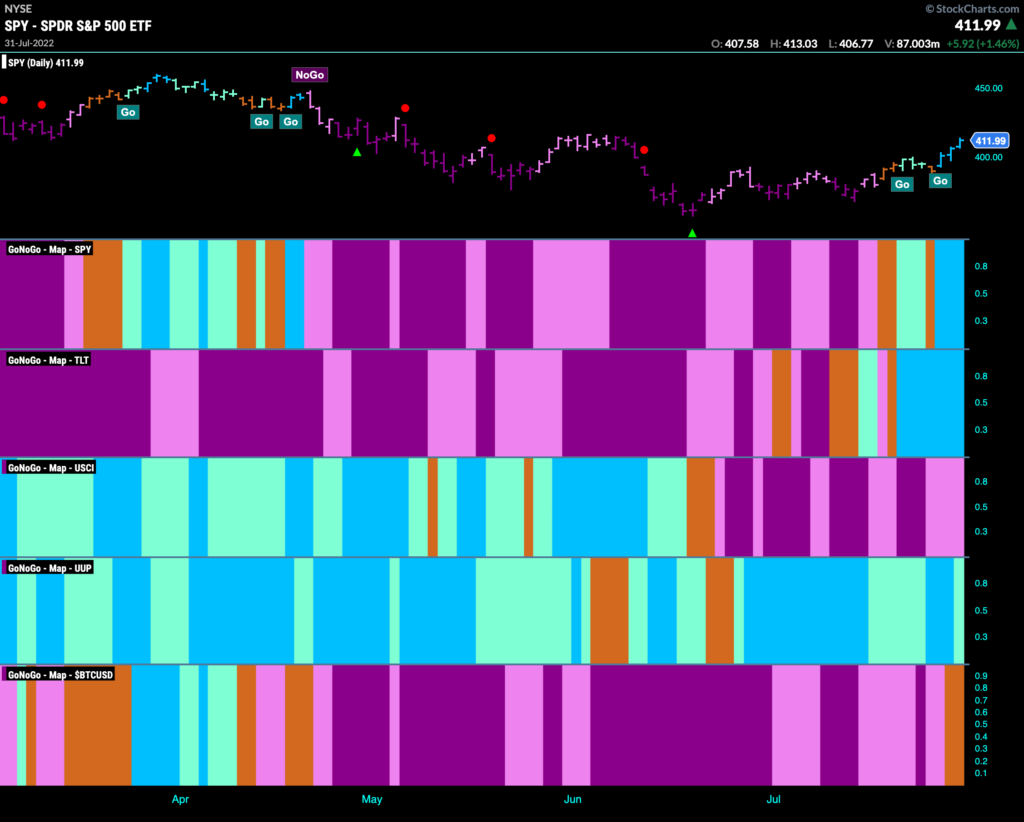This screenshot has height=822, width=1024.
Task: Select the GoNoGo - Map - $BTCUSD label
Action: (60, 674)
